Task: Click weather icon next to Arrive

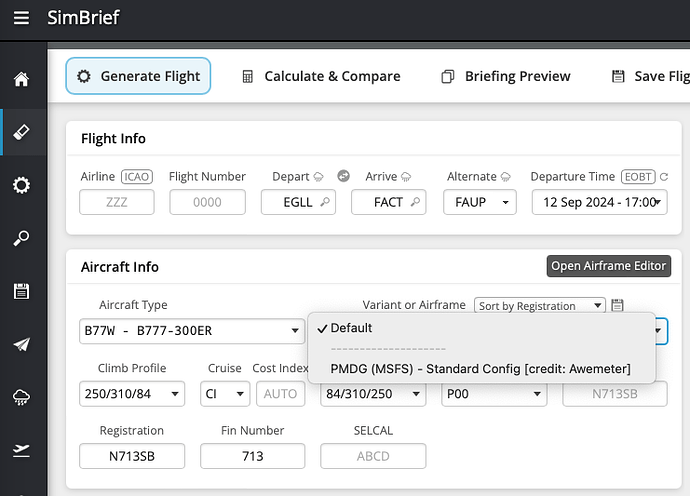Action: tap(406, 177)
